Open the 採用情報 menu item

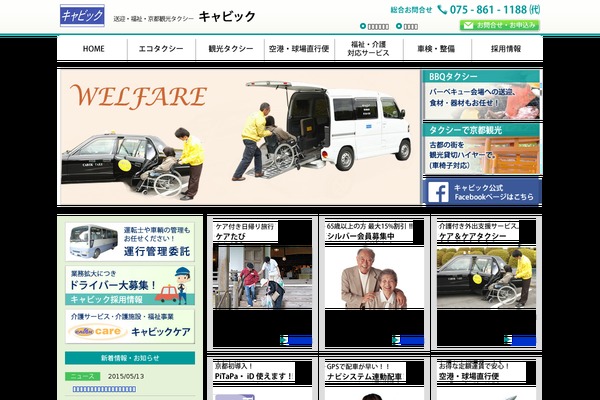click(506, 49)
